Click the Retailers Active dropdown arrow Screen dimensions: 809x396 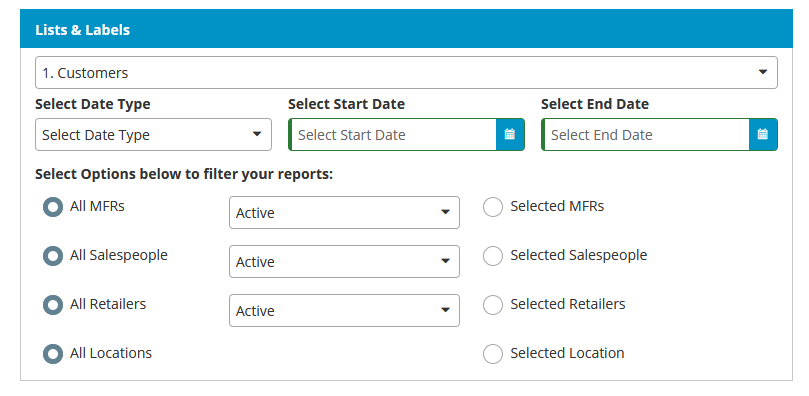(x=445, y=310)
